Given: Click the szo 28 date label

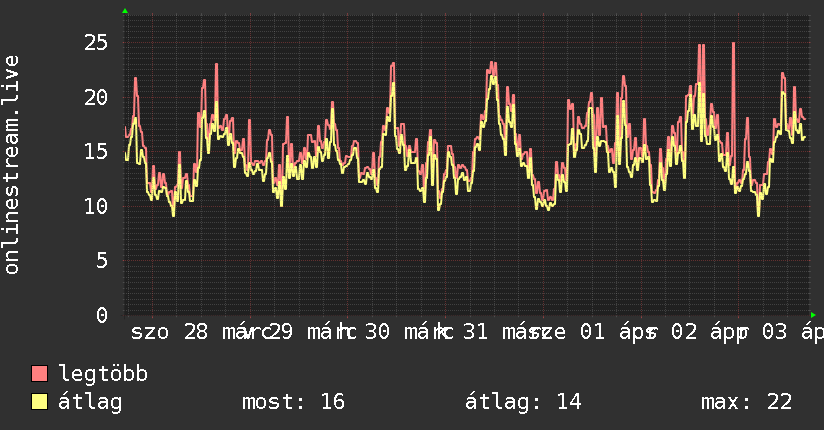Looking at the screenshot, I should [x=169, y=332].
